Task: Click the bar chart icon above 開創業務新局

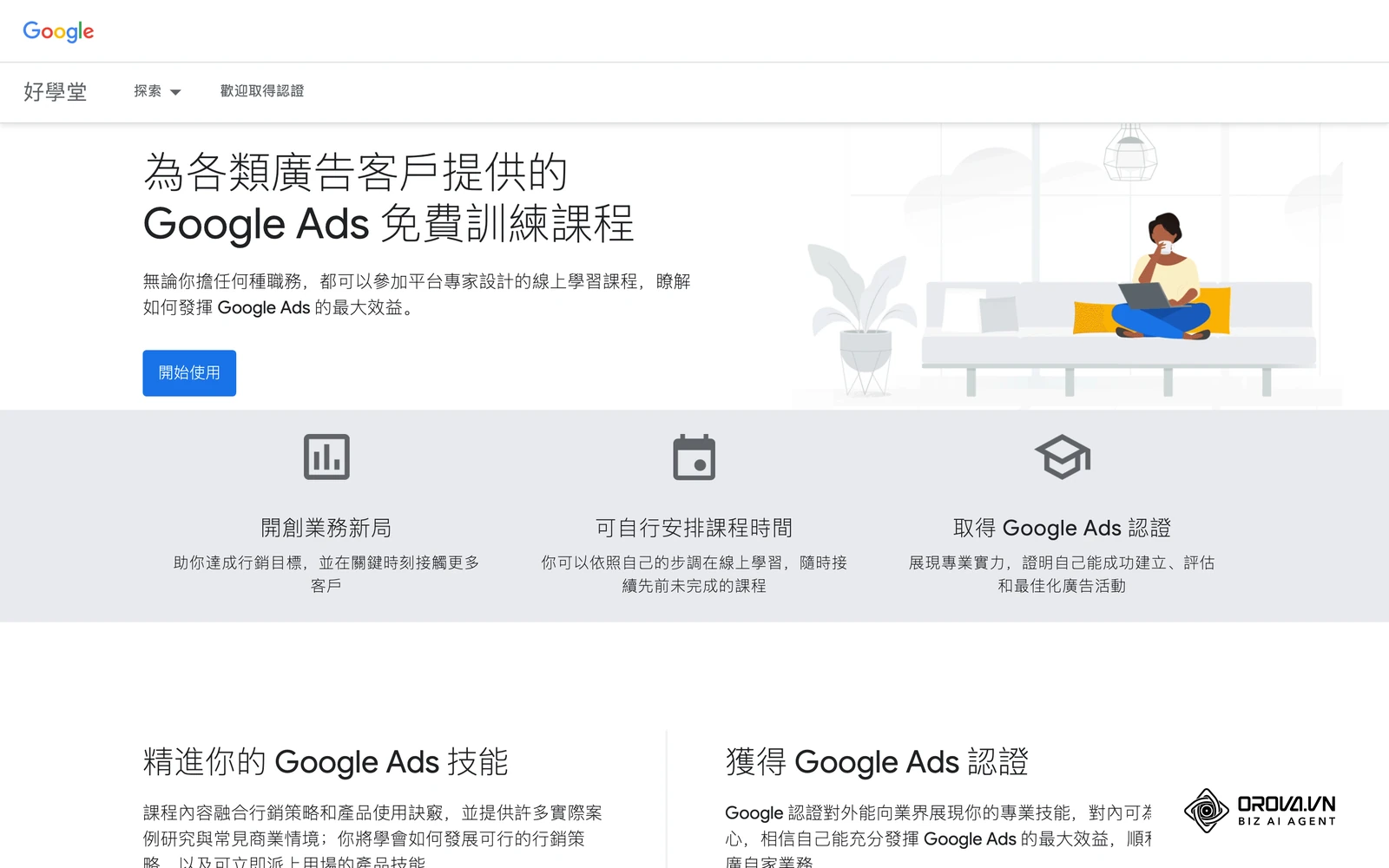Action: click(x=326, y=457)
